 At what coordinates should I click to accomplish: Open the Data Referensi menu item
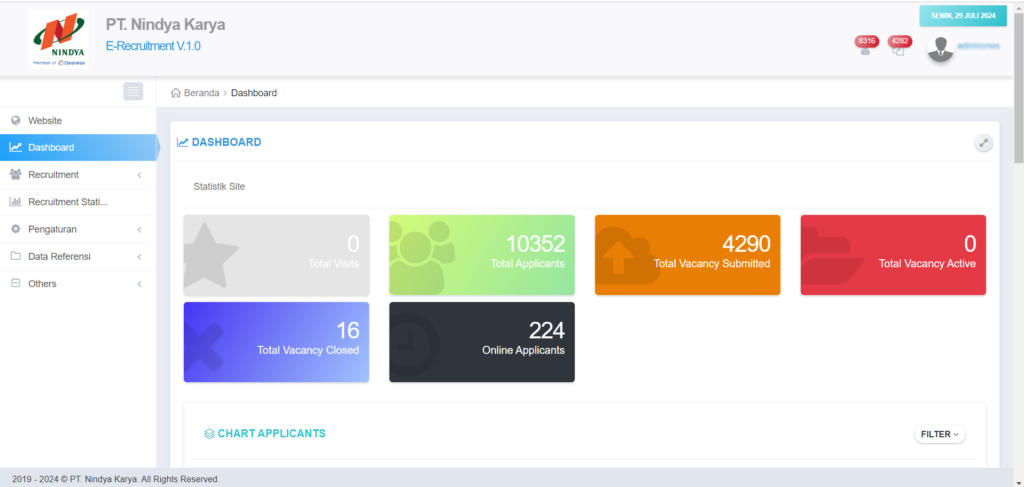click(59, 256)
